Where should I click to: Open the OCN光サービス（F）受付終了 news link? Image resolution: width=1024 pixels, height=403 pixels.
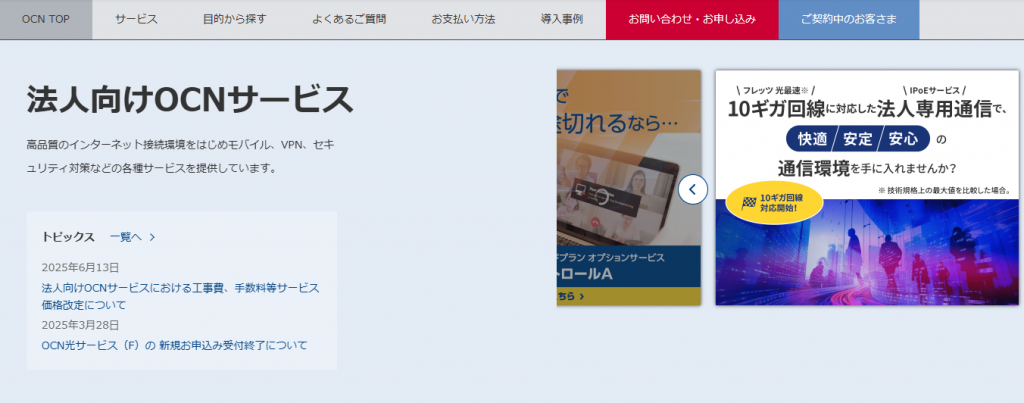(x=174, y=345)
